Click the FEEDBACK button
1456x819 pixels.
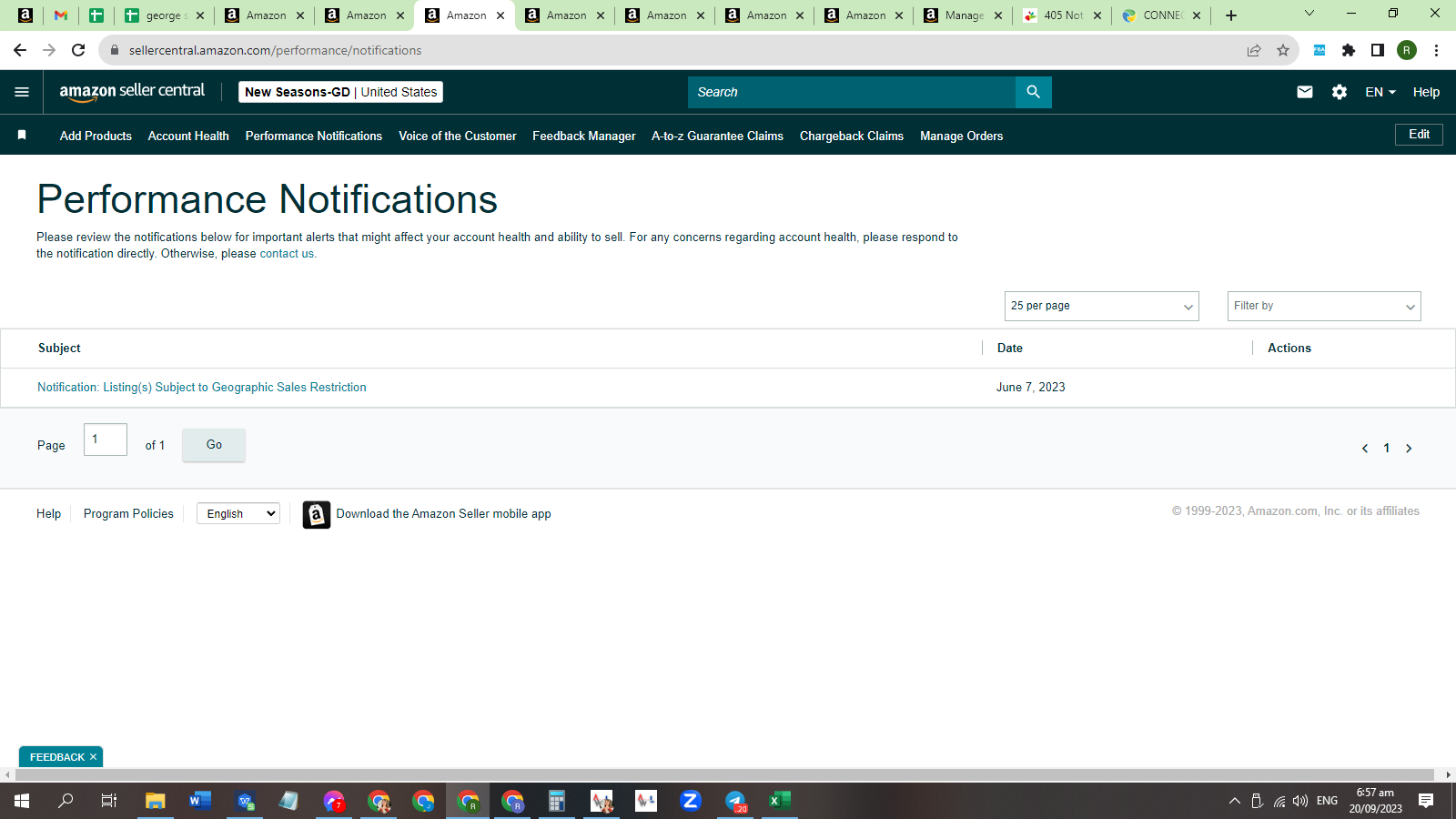point(56,757)
